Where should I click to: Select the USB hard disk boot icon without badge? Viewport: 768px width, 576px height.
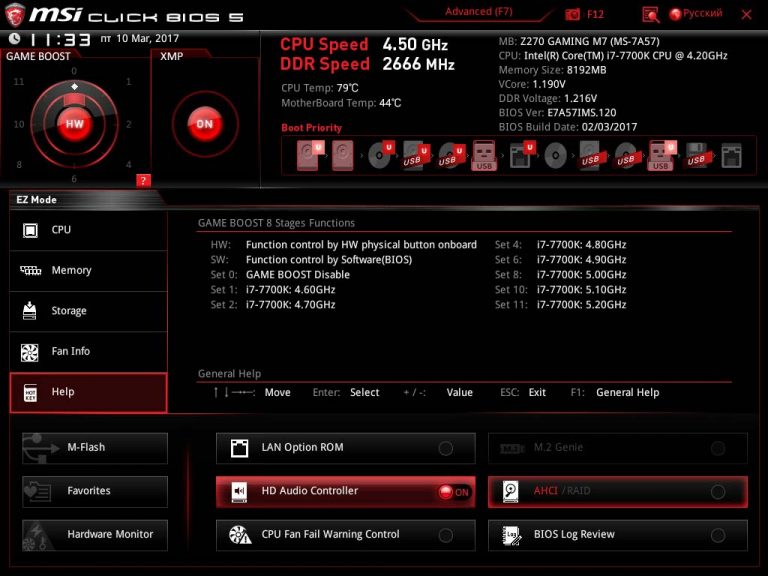pyautogui.click(x=592, y=156)
